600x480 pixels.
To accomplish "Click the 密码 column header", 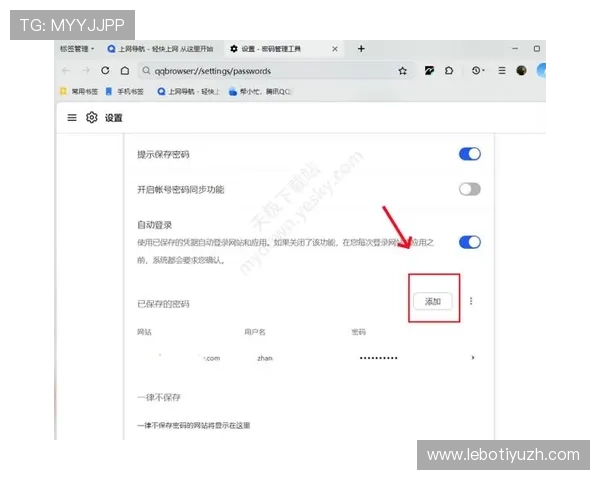I will click(x=359, y=332).
